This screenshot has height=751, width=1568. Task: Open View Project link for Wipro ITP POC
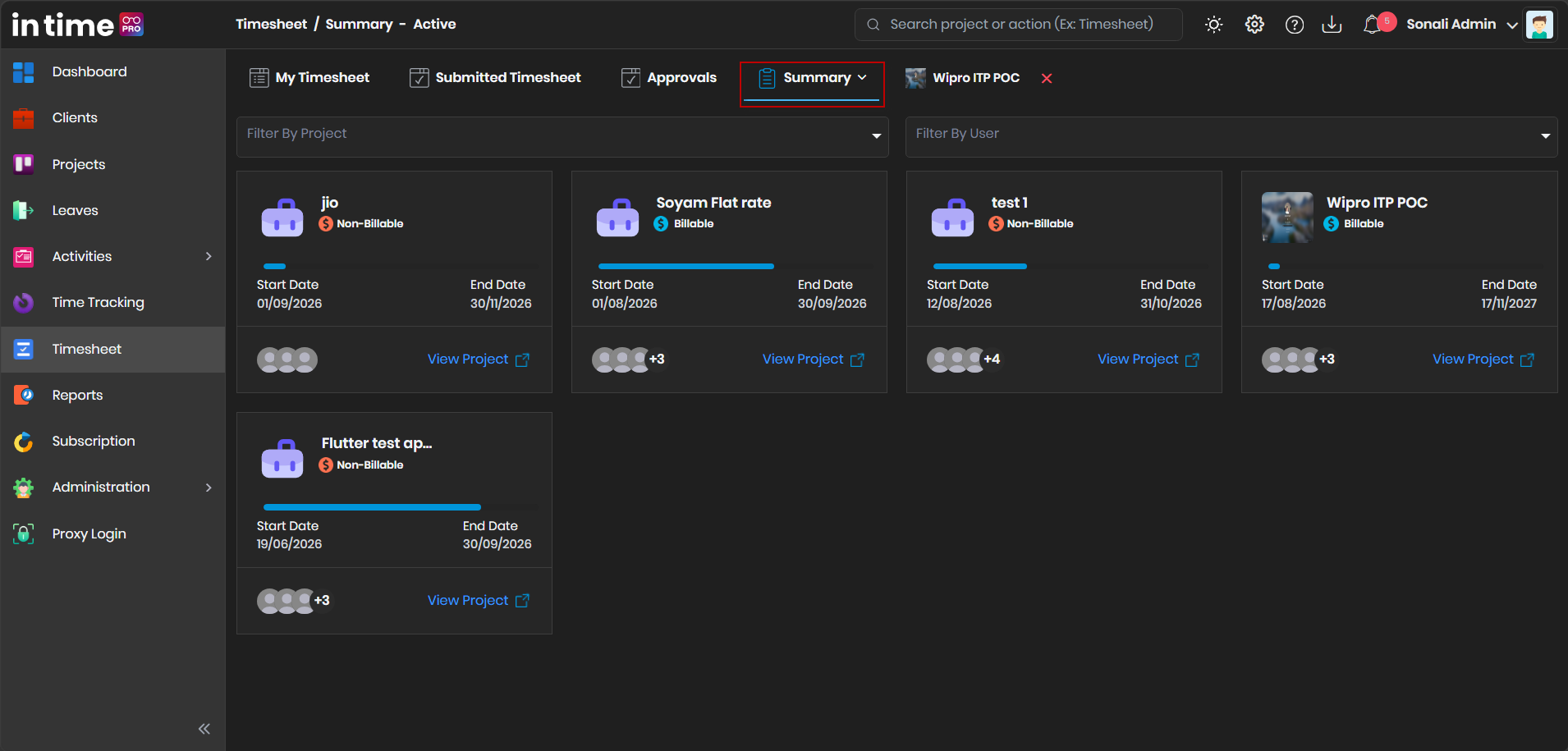pyautogui.click(x=1483, y=359)
